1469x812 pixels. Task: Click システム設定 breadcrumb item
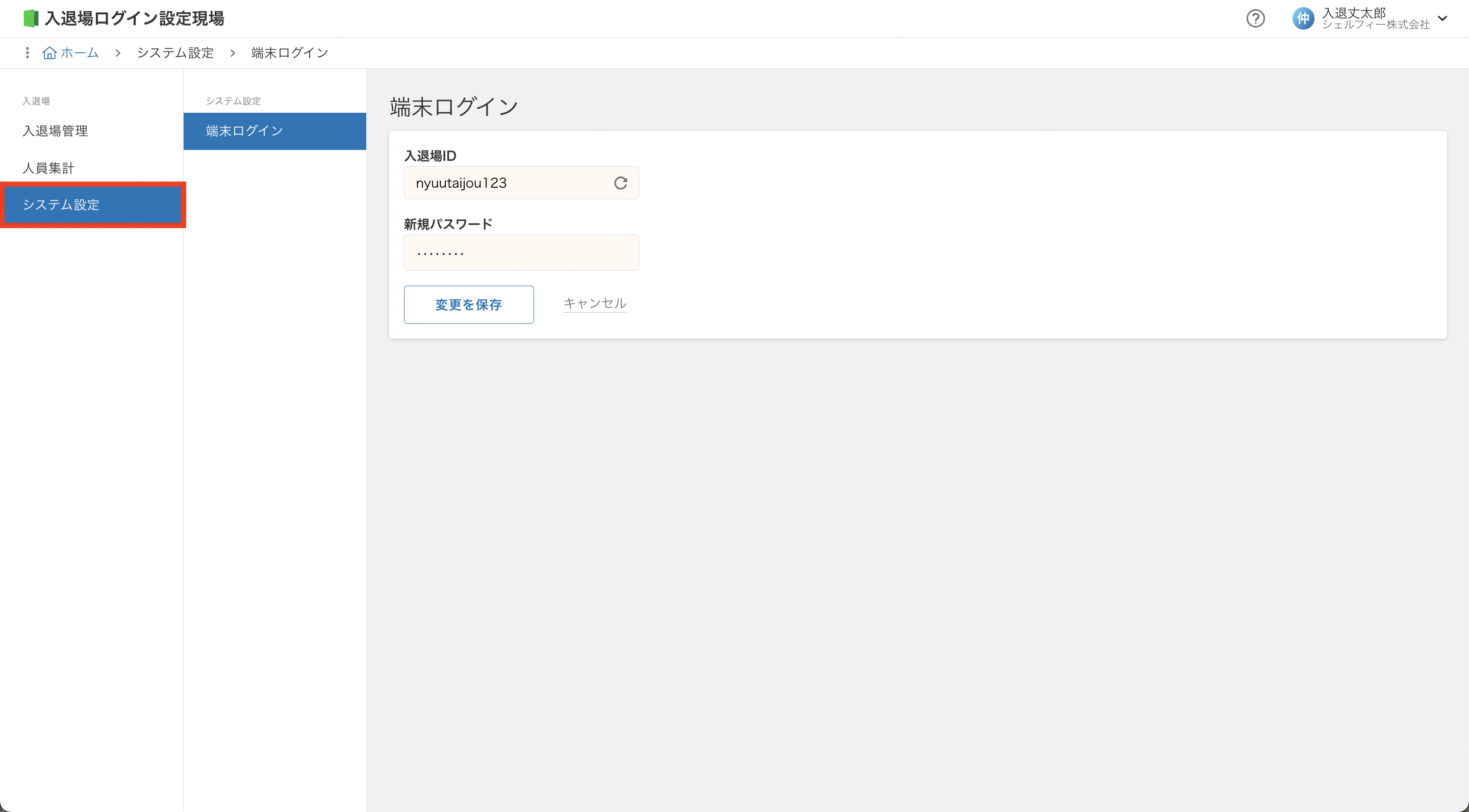pyautogui.click(x=175, y=53)
